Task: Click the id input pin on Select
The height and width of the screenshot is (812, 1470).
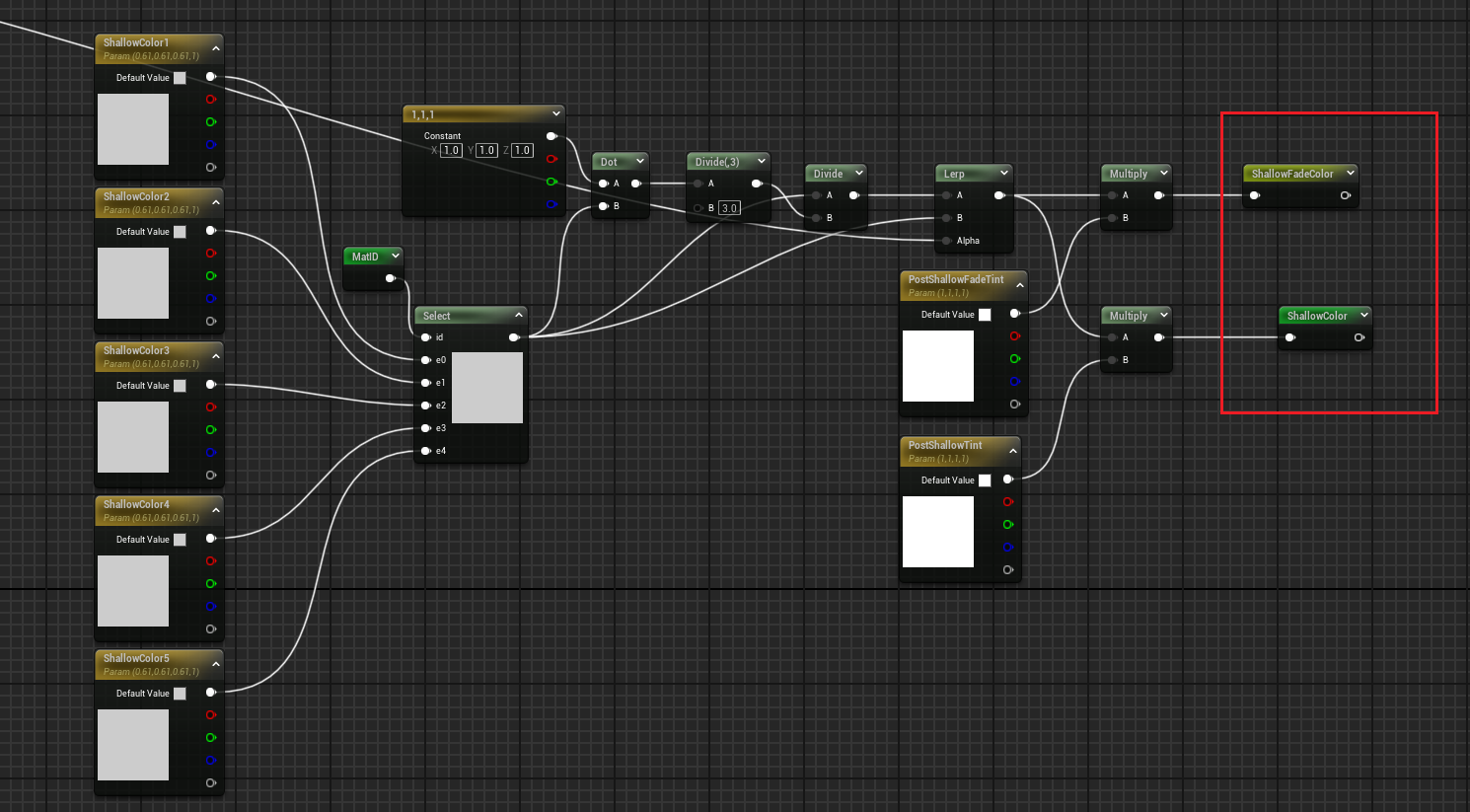Action: pyautogui.click(x=426, y=337)
